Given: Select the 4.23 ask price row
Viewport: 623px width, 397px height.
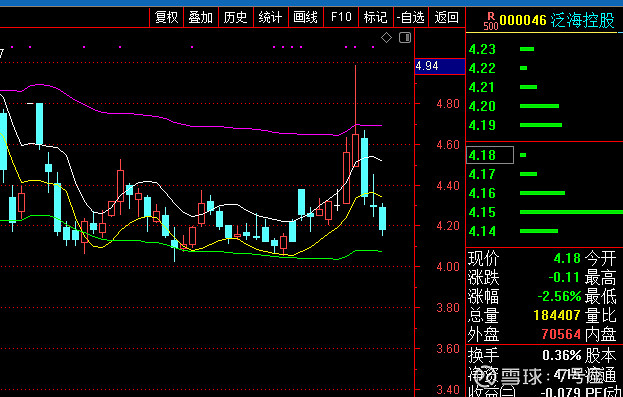Looking at the screenshot, I should click(544, 49).
